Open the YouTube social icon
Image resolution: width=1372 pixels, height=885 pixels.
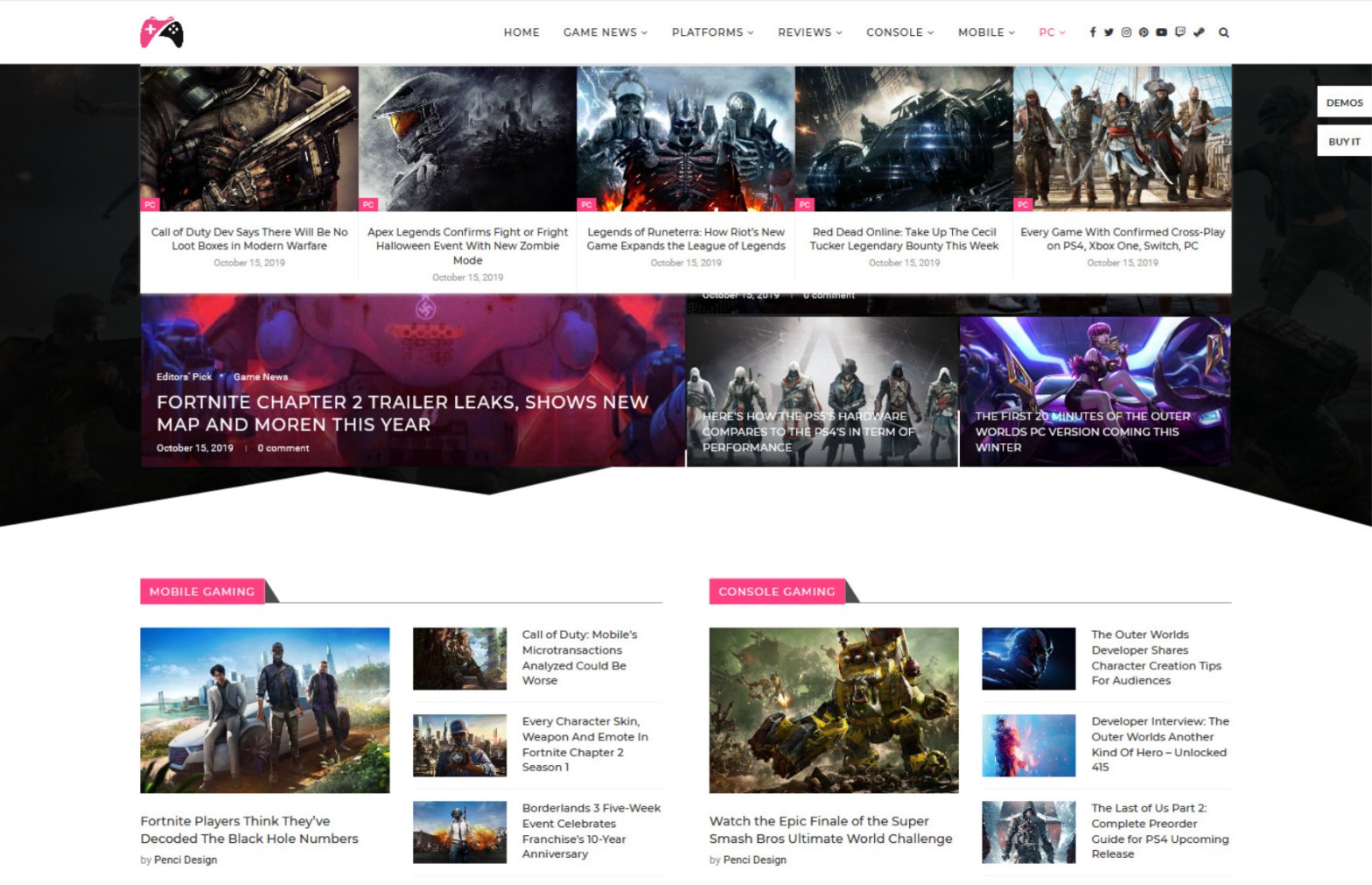point(1161,32)
